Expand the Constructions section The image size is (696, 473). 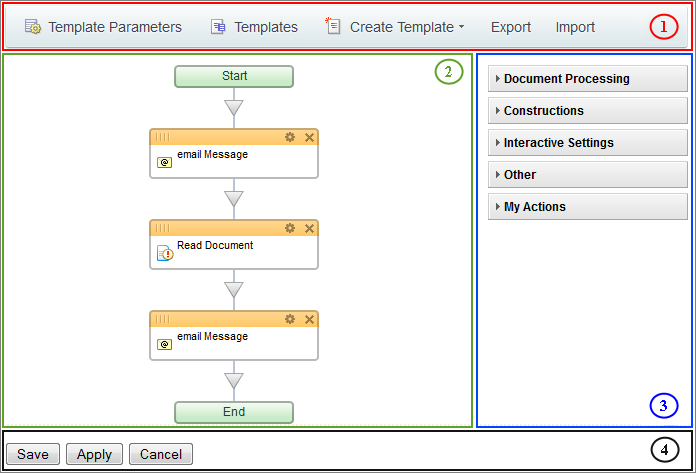click(587, 110)
